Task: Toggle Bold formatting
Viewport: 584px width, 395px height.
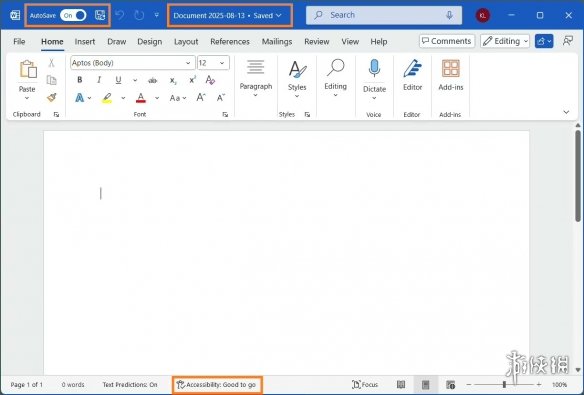Action: [x=80, y=80]
